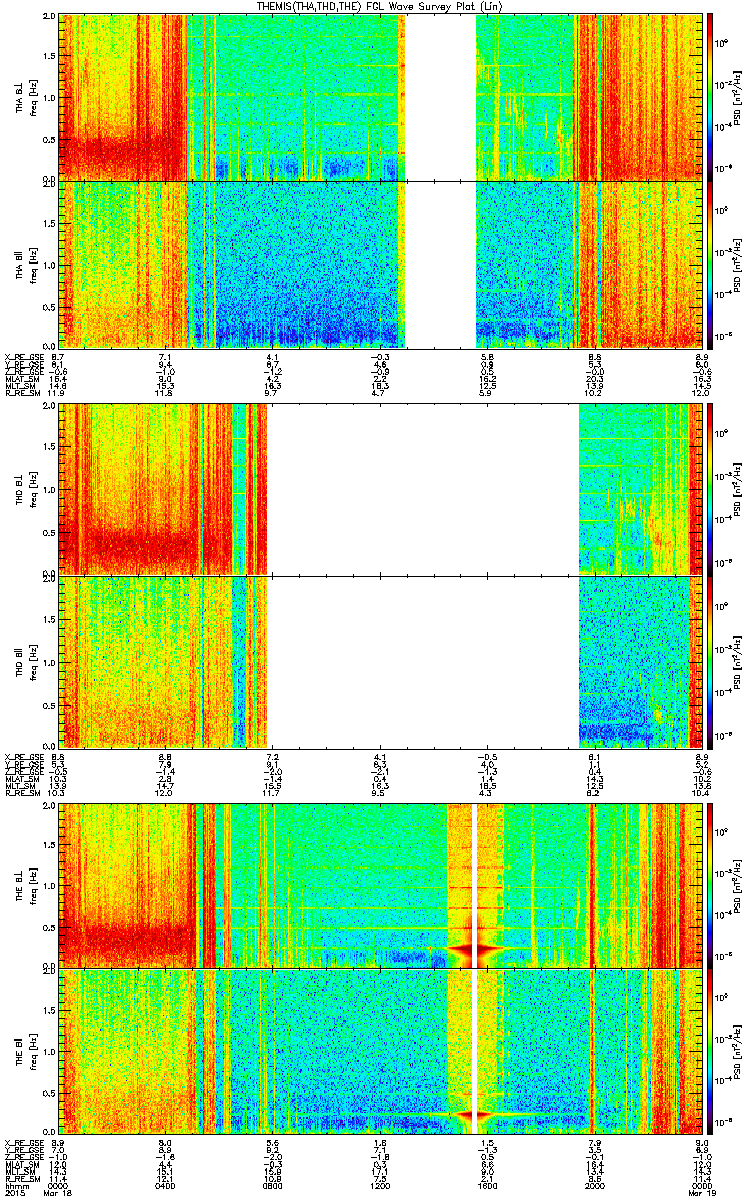Click the white data gap in THA B⊥ panel

pyautogui.click(x=439, y=96)
